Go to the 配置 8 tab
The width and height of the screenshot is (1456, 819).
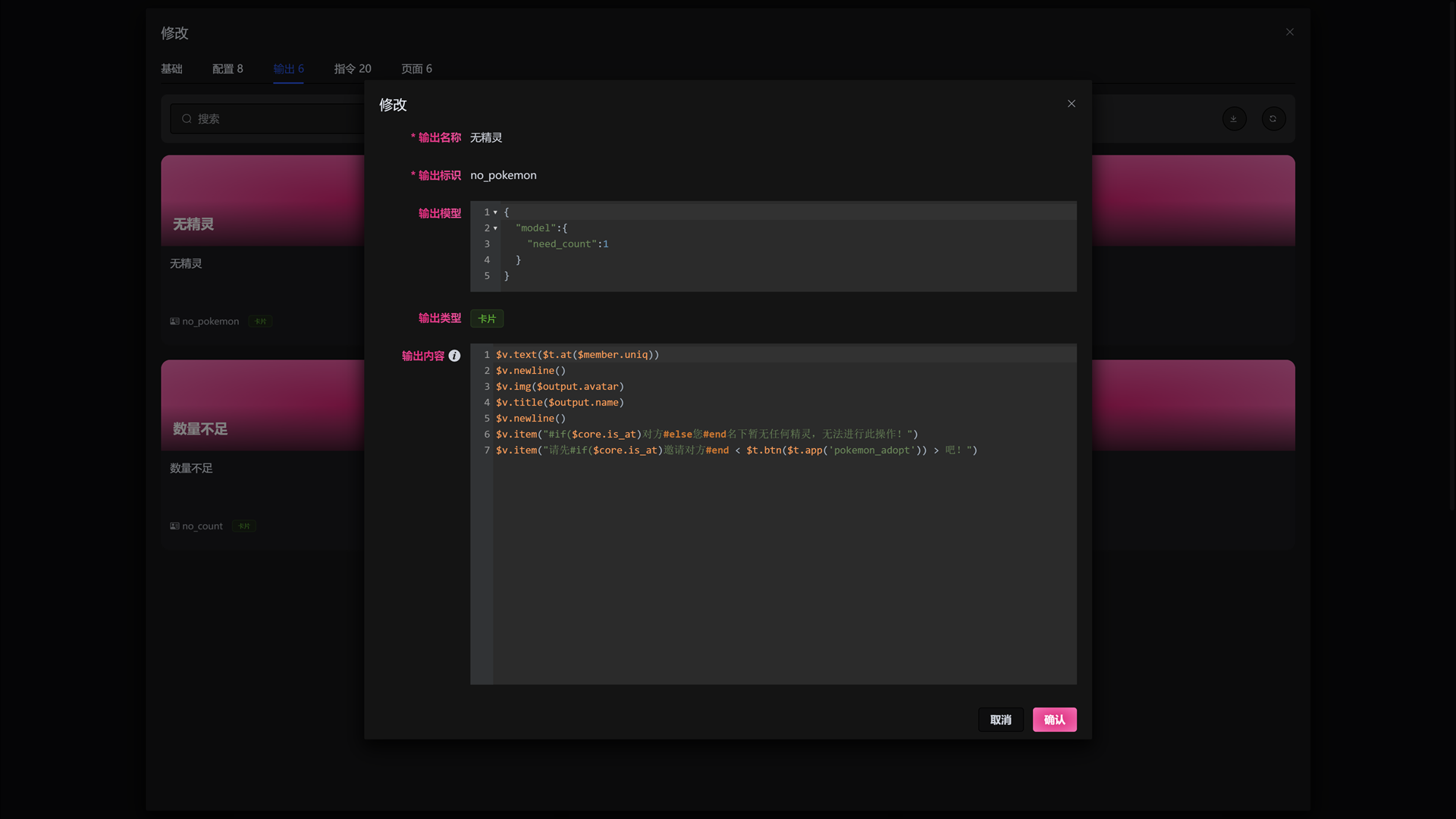tap(227, 69)
